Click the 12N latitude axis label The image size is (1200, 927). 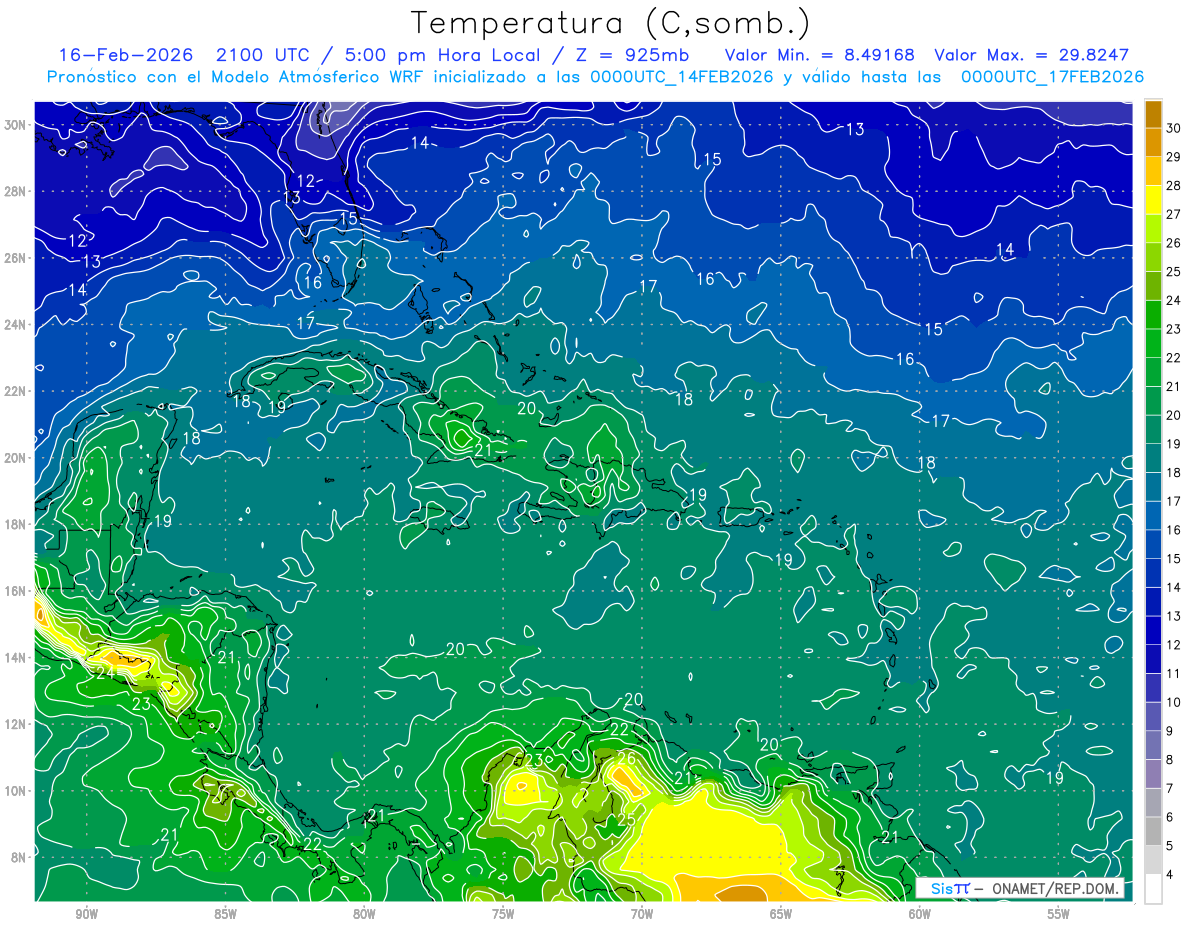pos(17,724)
